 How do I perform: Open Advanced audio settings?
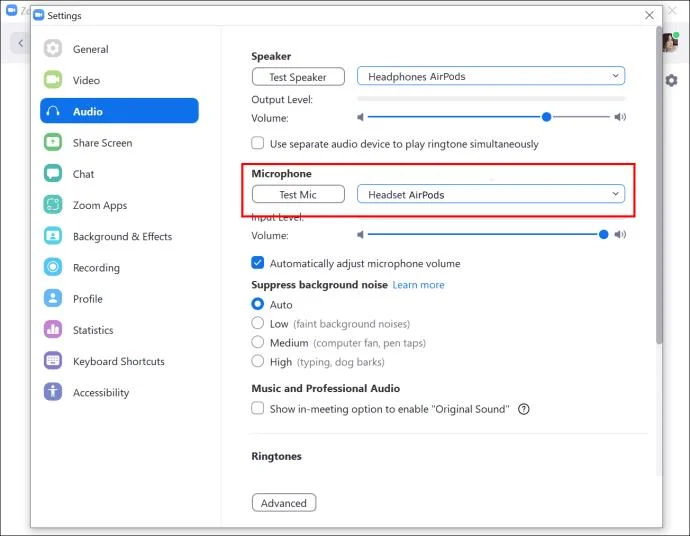(284, 503)
